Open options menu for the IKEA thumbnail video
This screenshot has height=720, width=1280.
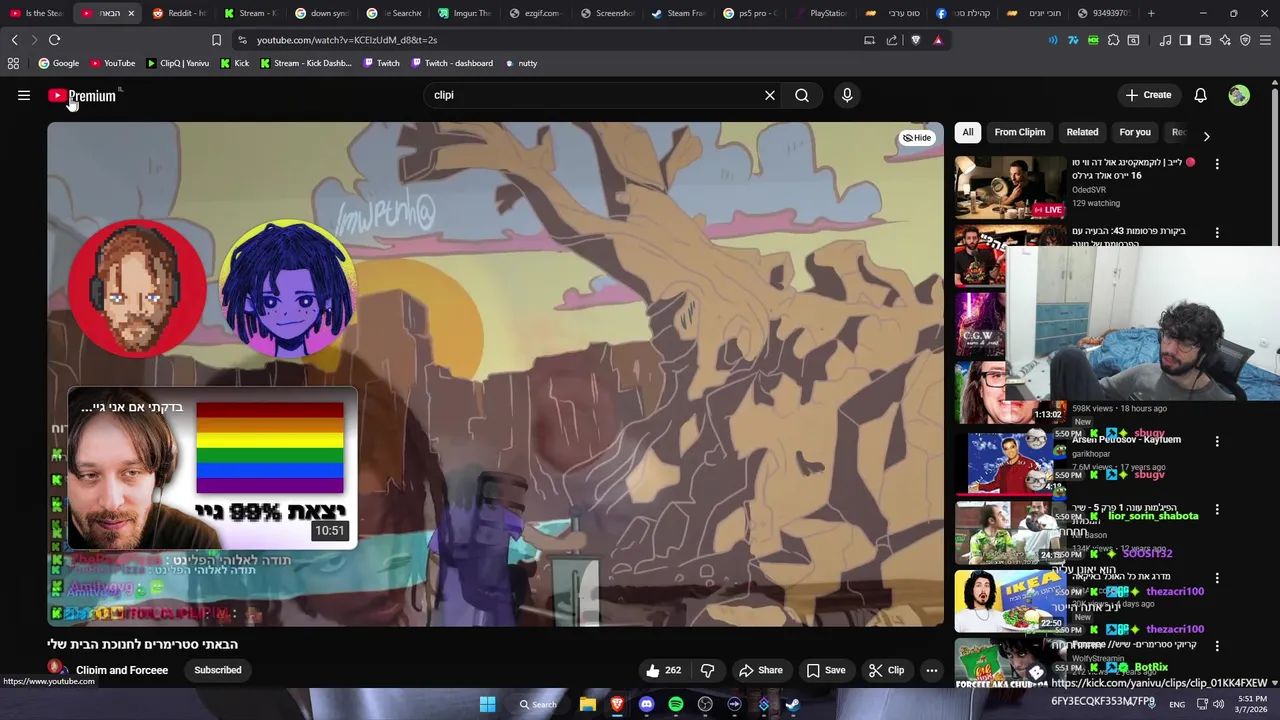point(1217,578)
